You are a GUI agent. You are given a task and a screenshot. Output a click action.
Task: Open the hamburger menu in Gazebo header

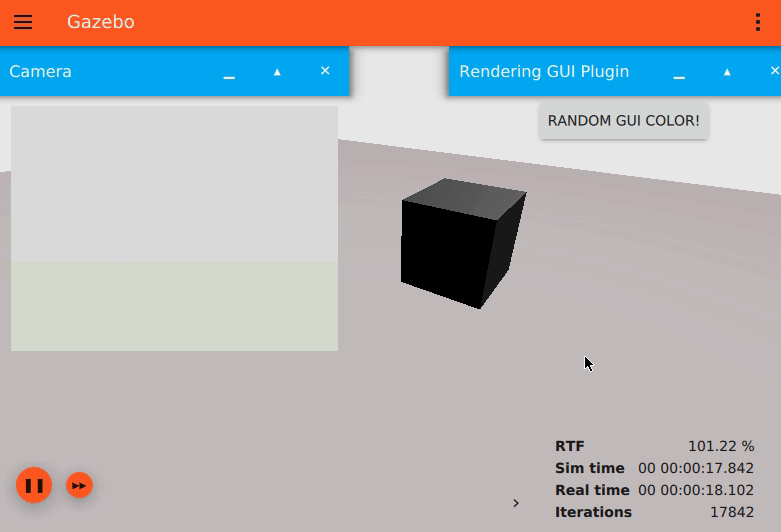[x=23, y=22]
